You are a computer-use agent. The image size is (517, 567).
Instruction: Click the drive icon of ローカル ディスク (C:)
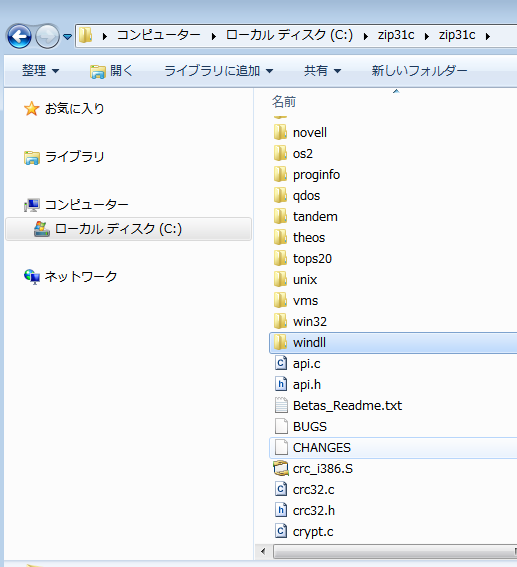coord(42,229)
